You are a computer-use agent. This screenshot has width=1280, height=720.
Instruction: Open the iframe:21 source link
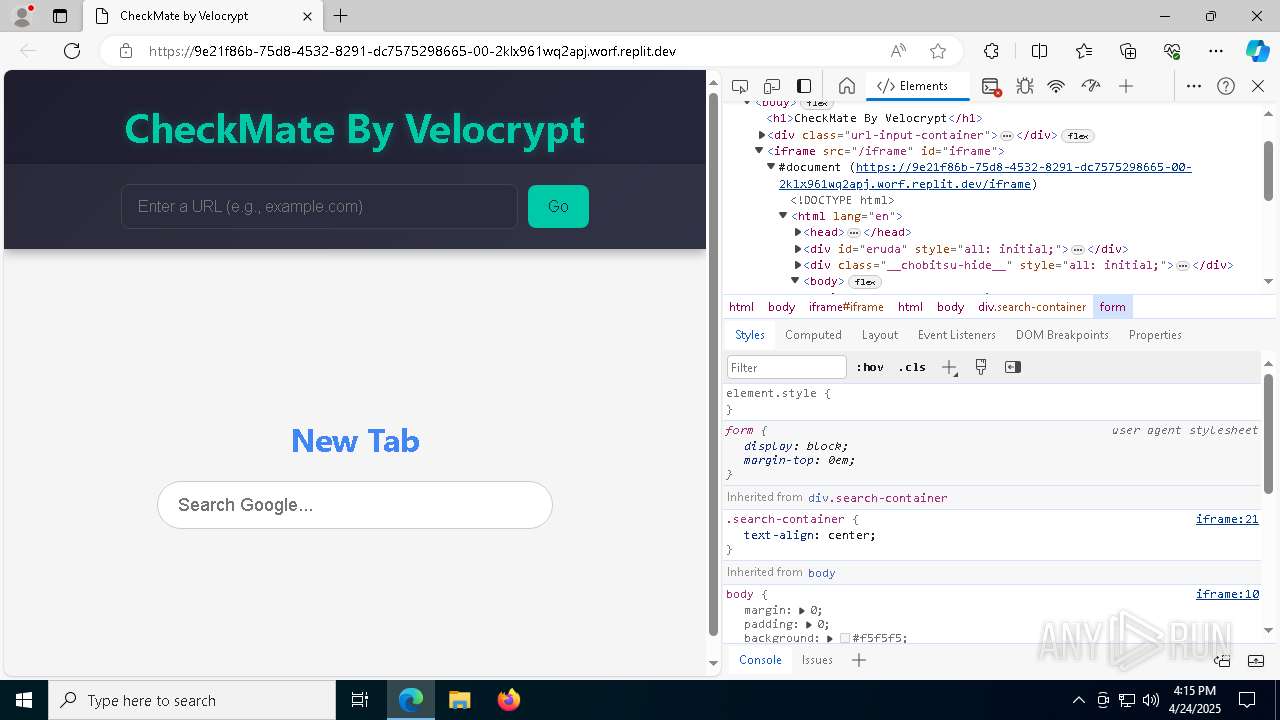pos(1227,519)
